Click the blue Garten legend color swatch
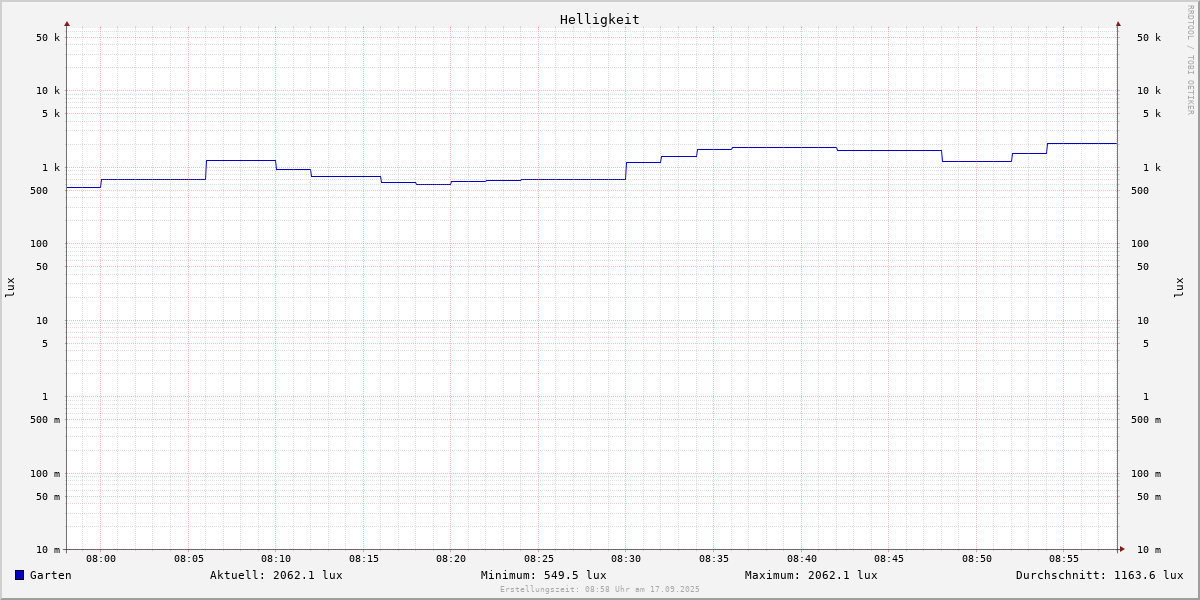Image resolution: width=1200 pixels, height=600 pixels. [19, 575]
